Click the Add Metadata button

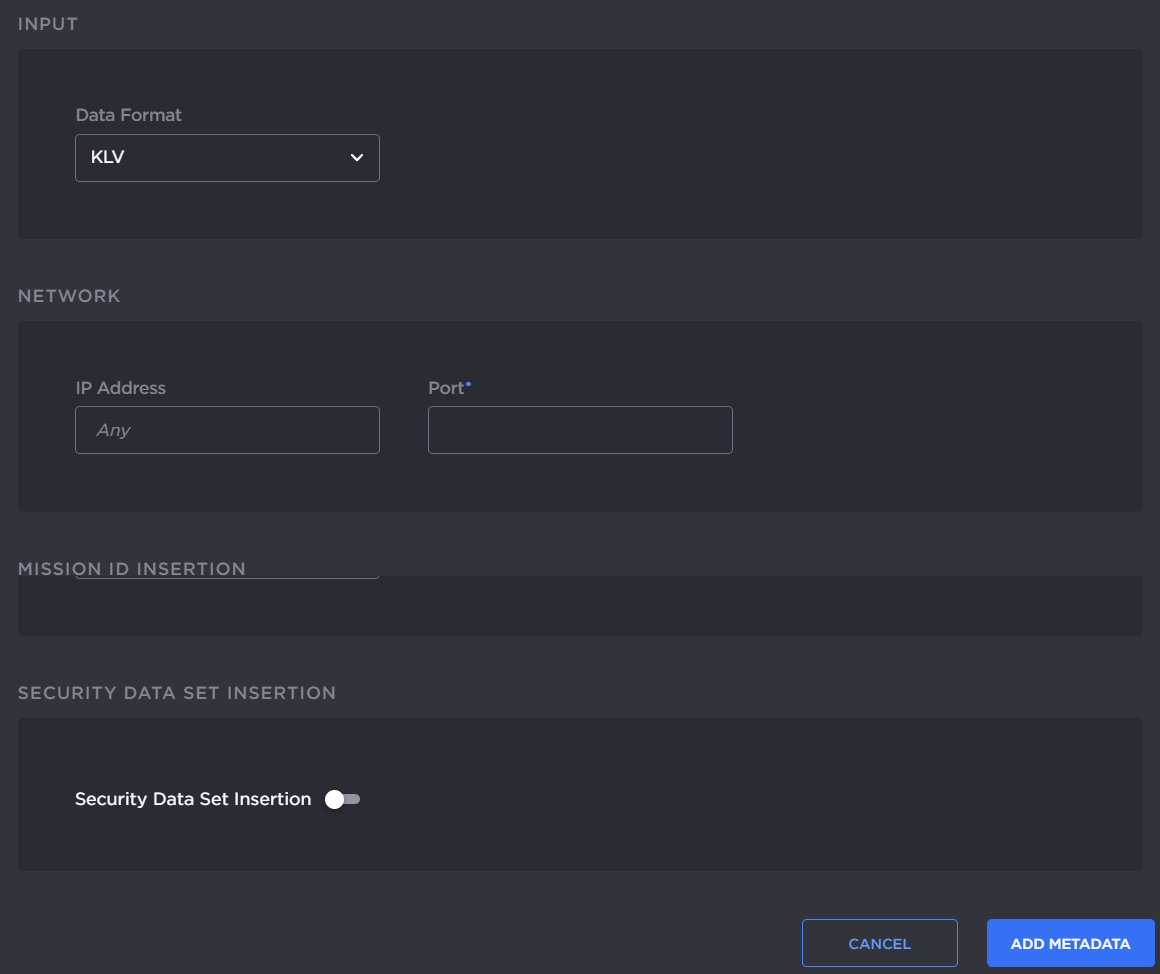pyautogui.click(x=1070, y=943)
